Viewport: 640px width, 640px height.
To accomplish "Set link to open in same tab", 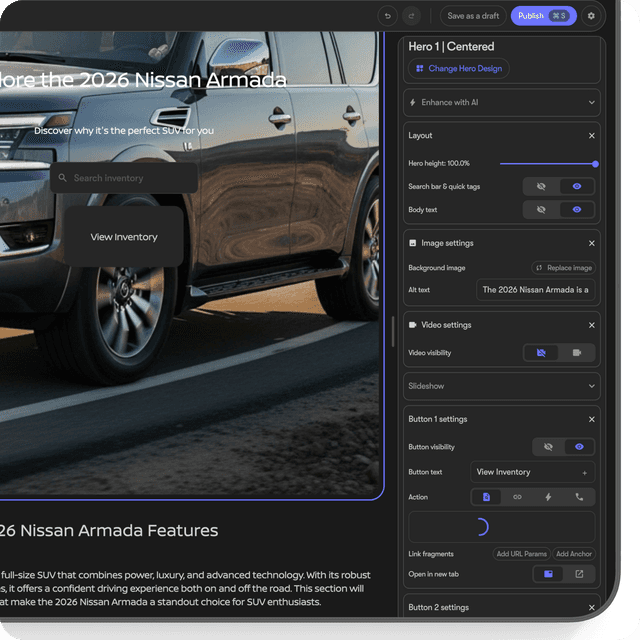I will pos(548,574).
